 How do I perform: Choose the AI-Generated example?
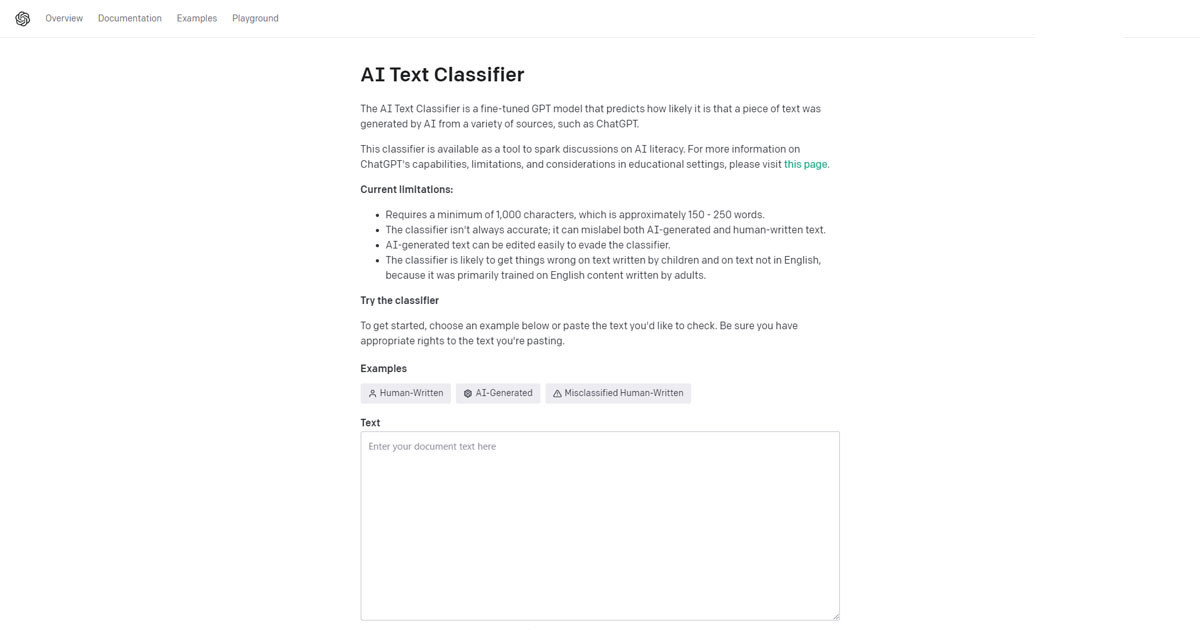click(498, 394)
